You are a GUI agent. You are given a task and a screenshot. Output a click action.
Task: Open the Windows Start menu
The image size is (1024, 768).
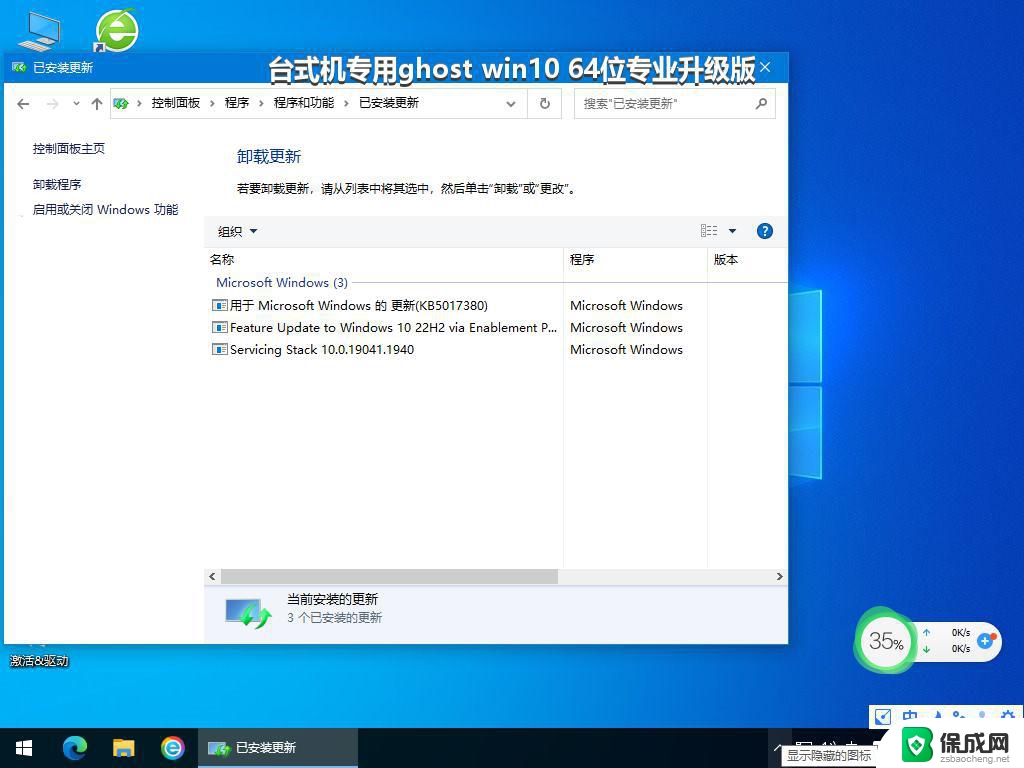point(24,748)
